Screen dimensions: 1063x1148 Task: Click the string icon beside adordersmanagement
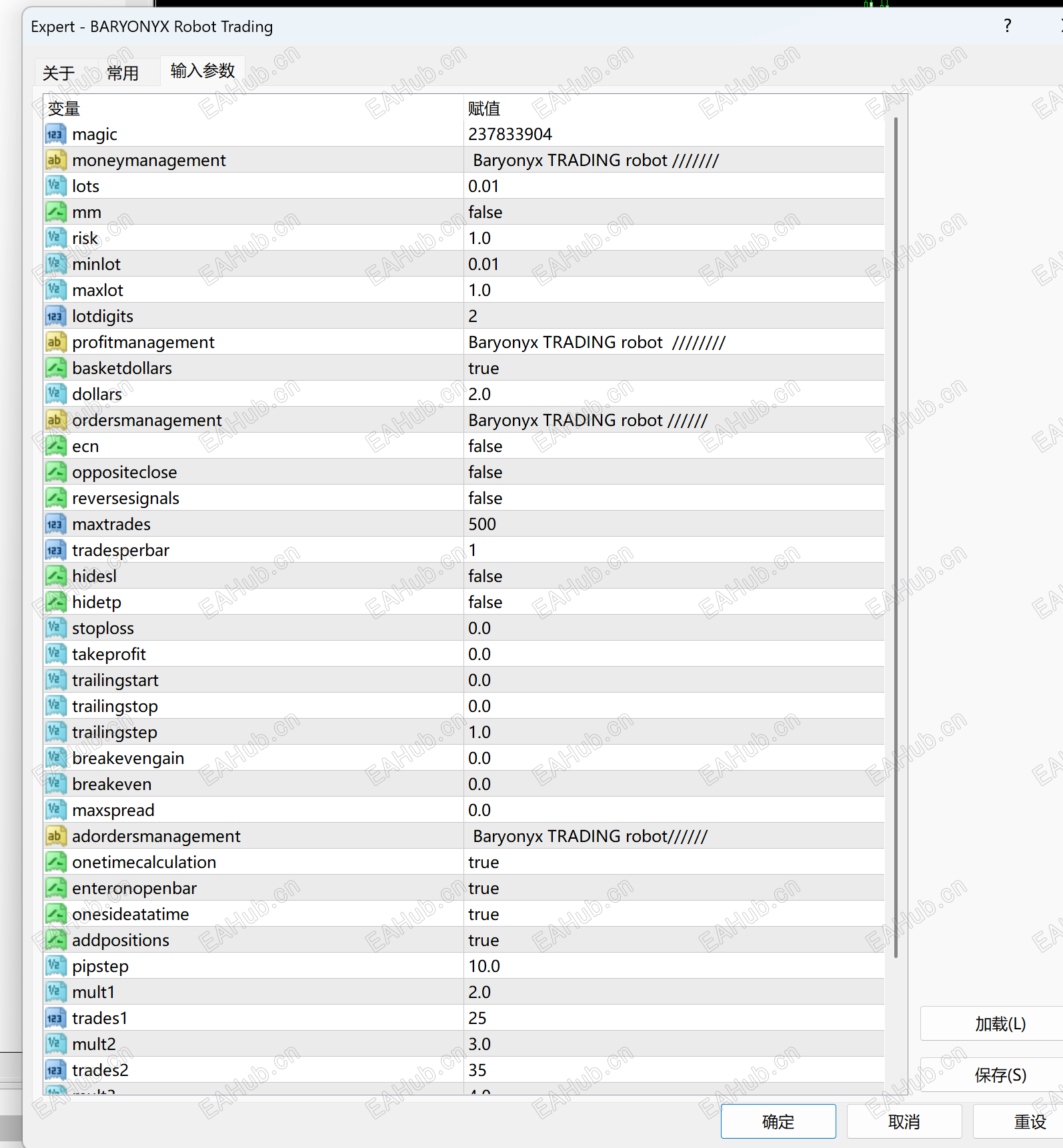coord(55,836)
